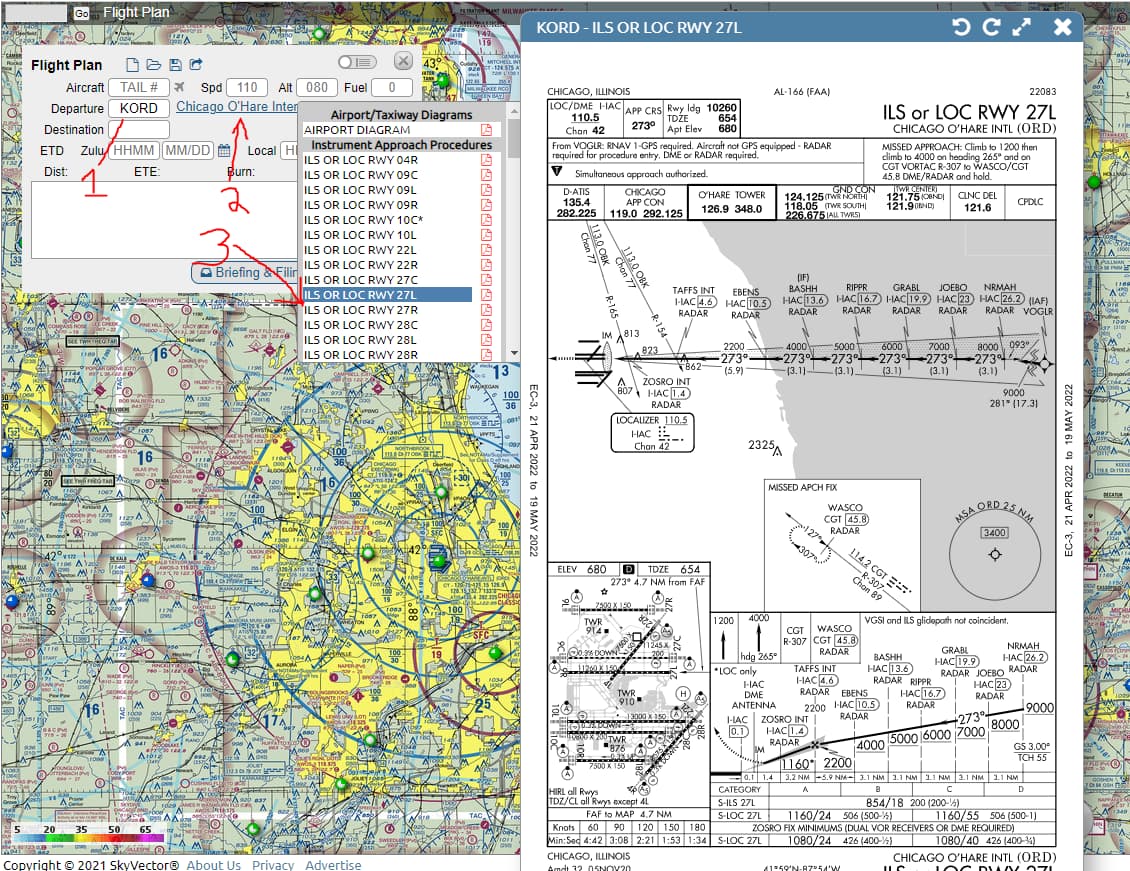This screenshot has height=871, width=1130.
Task: Open the About Us footer link
Action: coord(213,865)
